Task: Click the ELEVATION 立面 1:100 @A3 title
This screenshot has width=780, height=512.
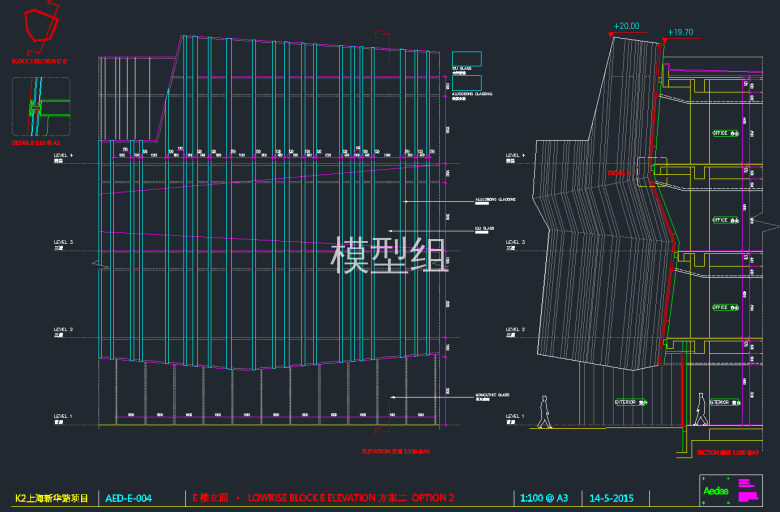Action: point(396,451)
